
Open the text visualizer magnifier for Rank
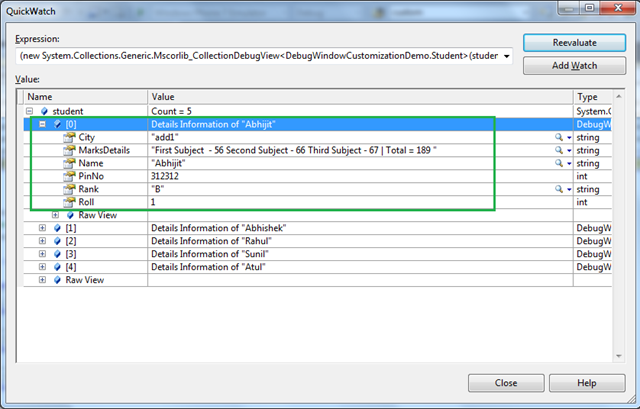click(558, 189)
